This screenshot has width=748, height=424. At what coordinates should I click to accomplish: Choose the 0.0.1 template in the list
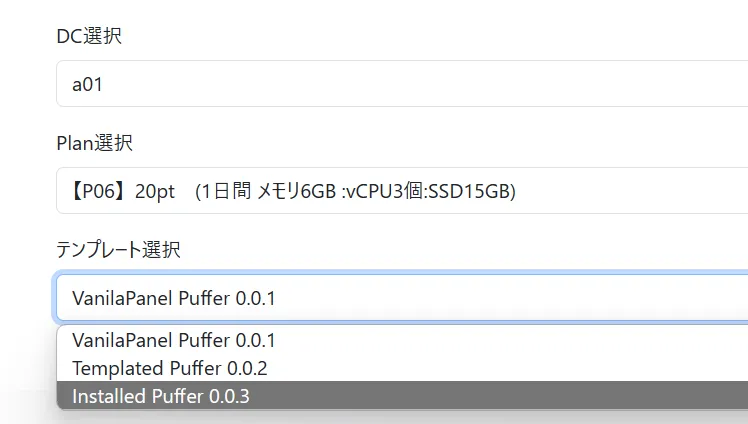[174, 340]
